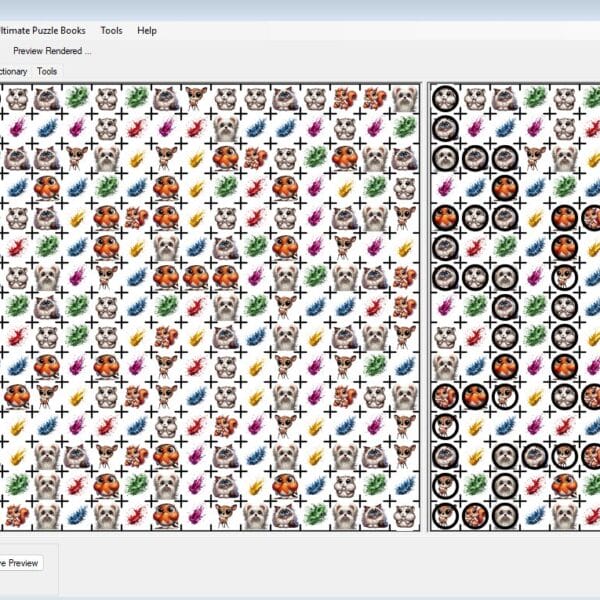Select the robin in the left puzzle's bottom row
This screenshot has height=600, width=600.
165,515
